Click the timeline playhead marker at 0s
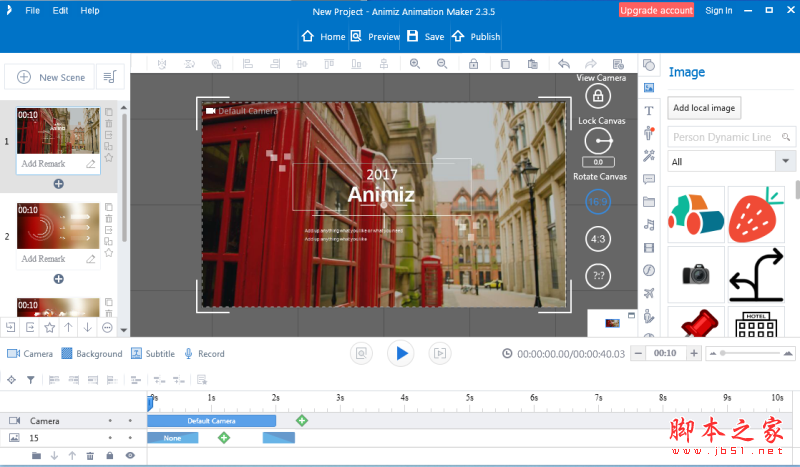Image resolution: width=800 pixels, height=467 pixels. [151, 403]
